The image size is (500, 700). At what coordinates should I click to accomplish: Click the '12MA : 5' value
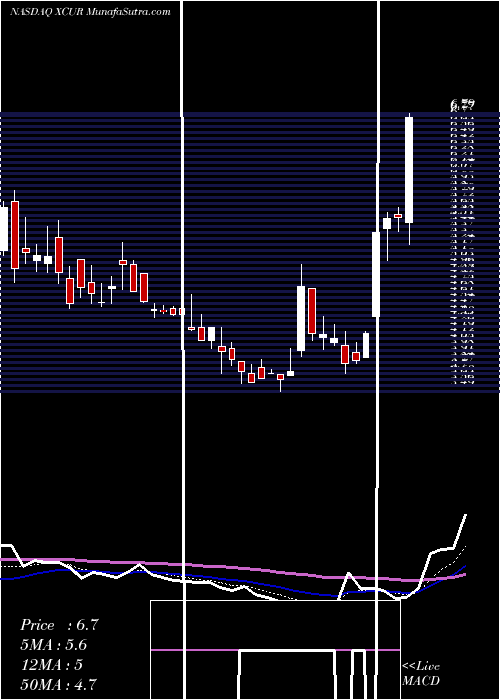pyautogui.click(x=52, y=665)
